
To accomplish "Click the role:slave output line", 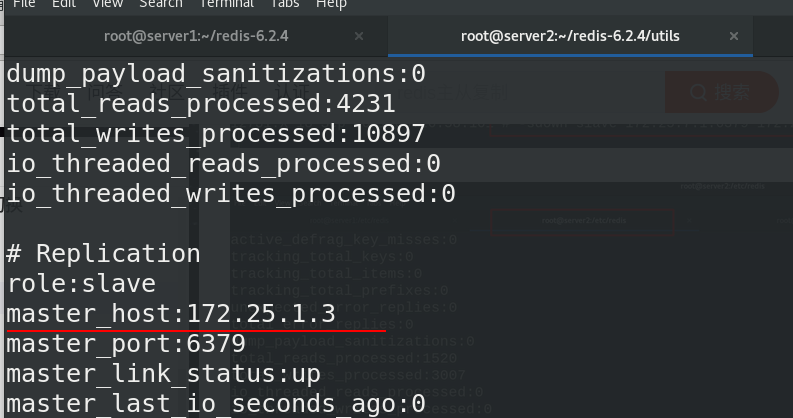I will click(81, 284).
